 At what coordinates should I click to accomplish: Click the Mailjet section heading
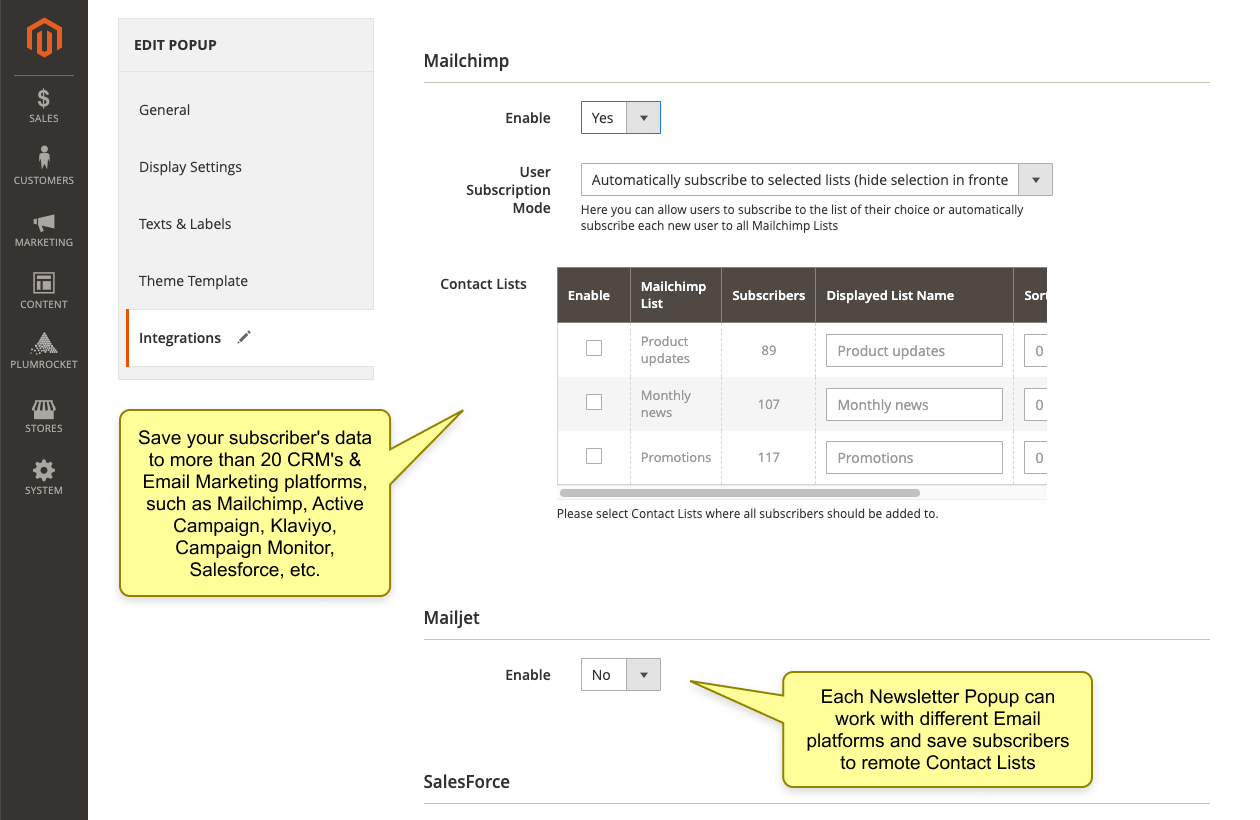point(452,618)
